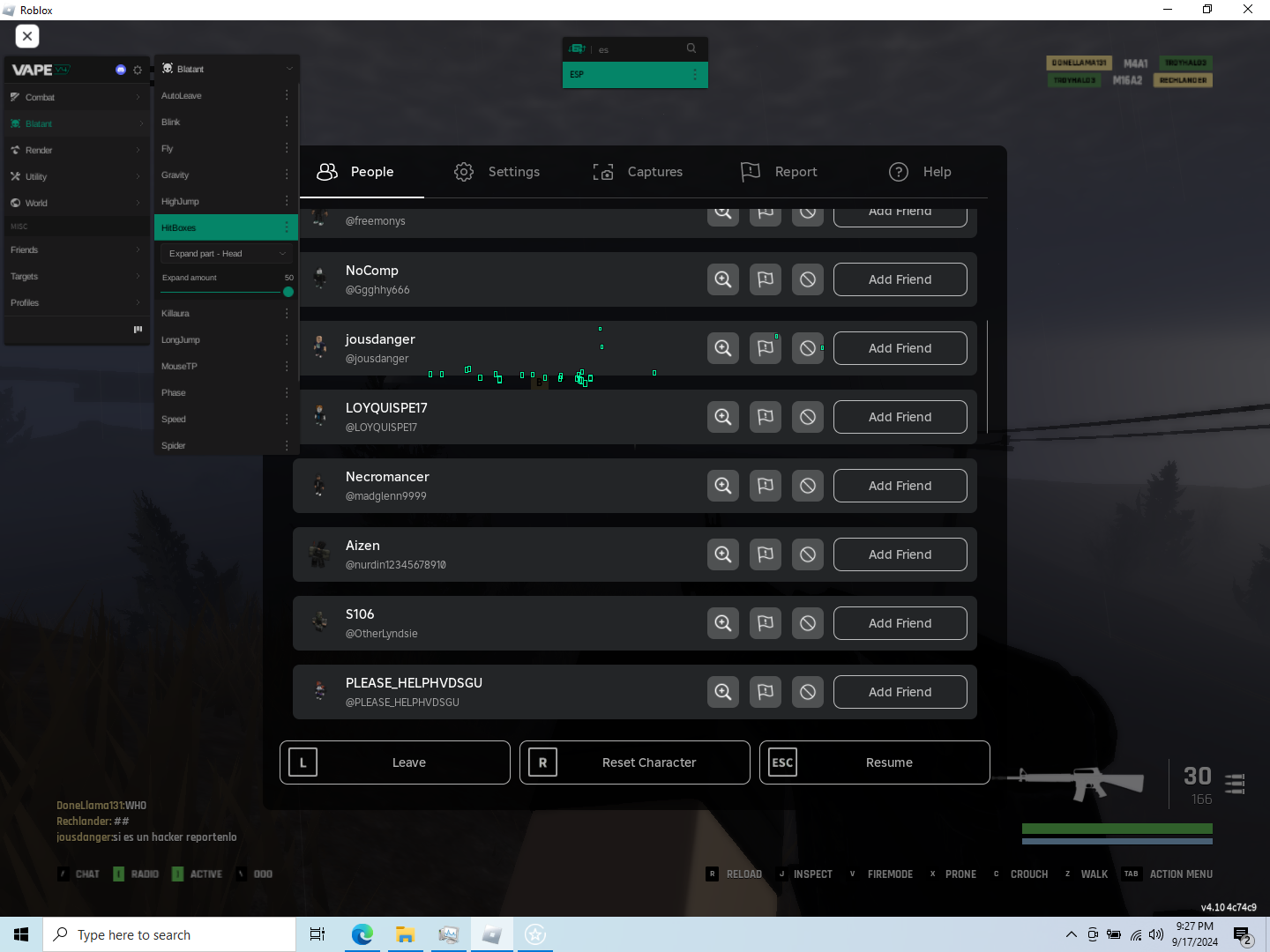Enable the Killaura module

pos(226,313)
